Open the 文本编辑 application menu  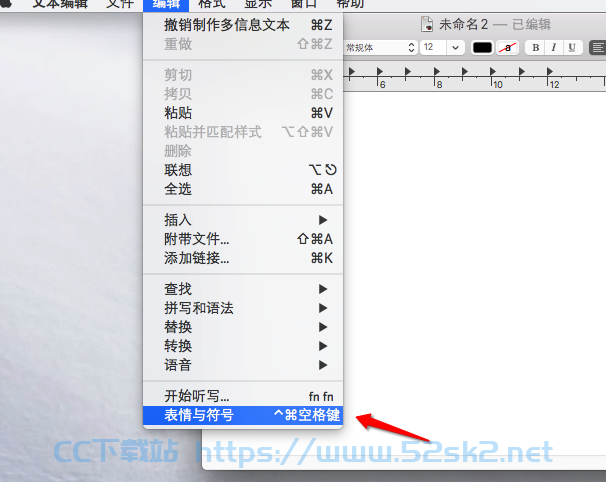60,4
